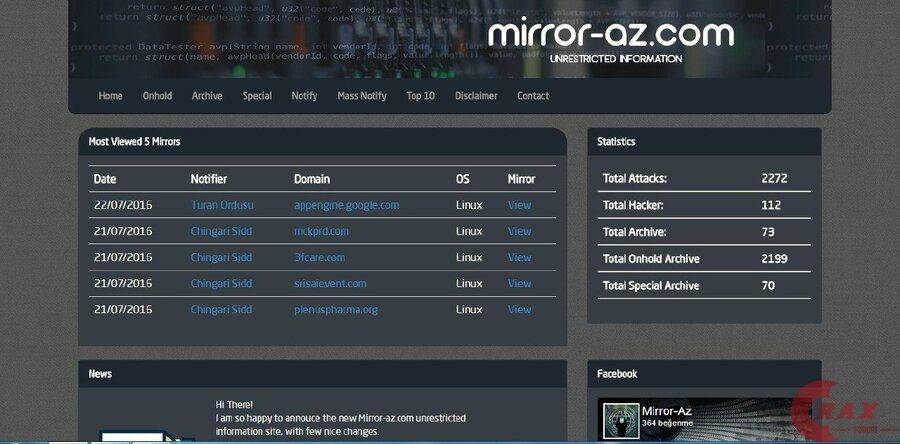Open notifier Turan Ordusu profile
This screenshot has height=444, width=900.
click(x=222, y=205)
